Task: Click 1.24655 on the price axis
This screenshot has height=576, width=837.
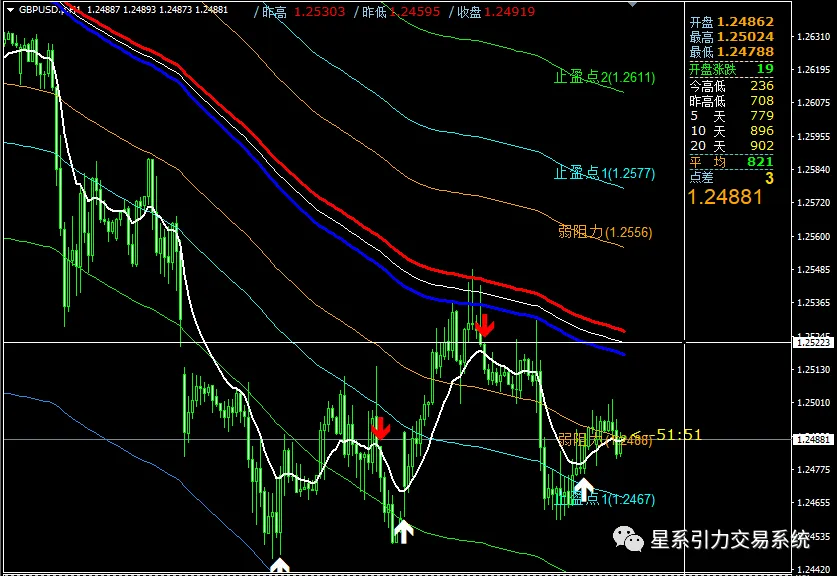Action: pos(814,502)
